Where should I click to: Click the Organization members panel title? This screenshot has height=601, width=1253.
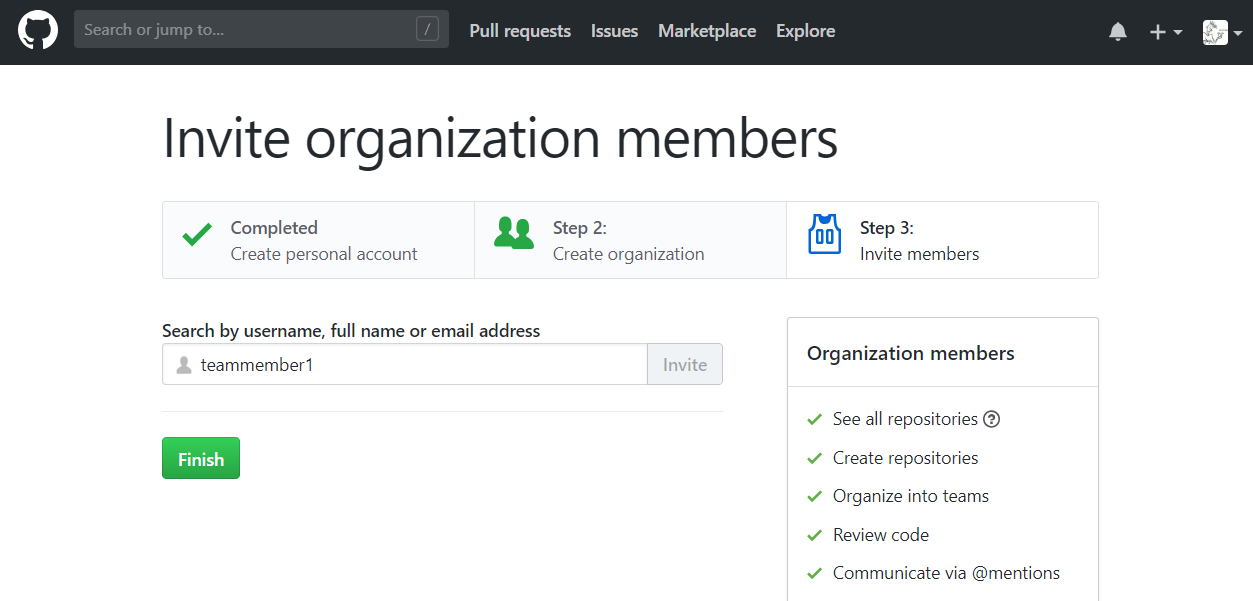coord(911,353)
